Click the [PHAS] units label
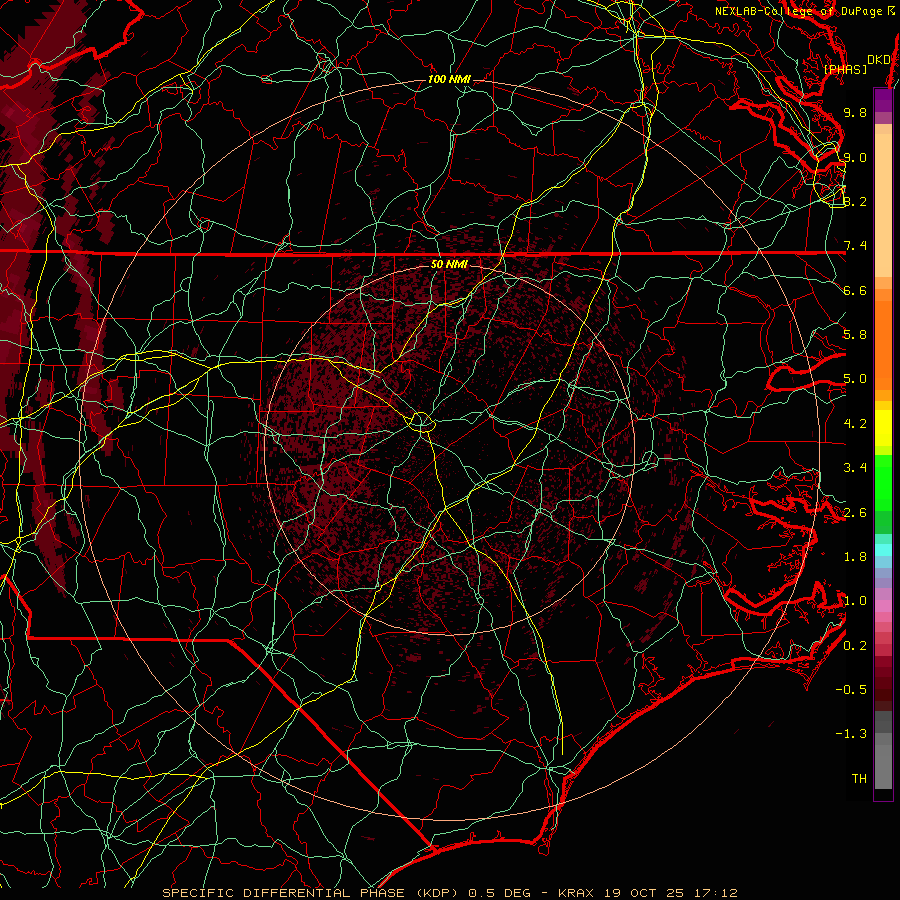The width and height of the screenshot is (900, 900). (845, 69)
